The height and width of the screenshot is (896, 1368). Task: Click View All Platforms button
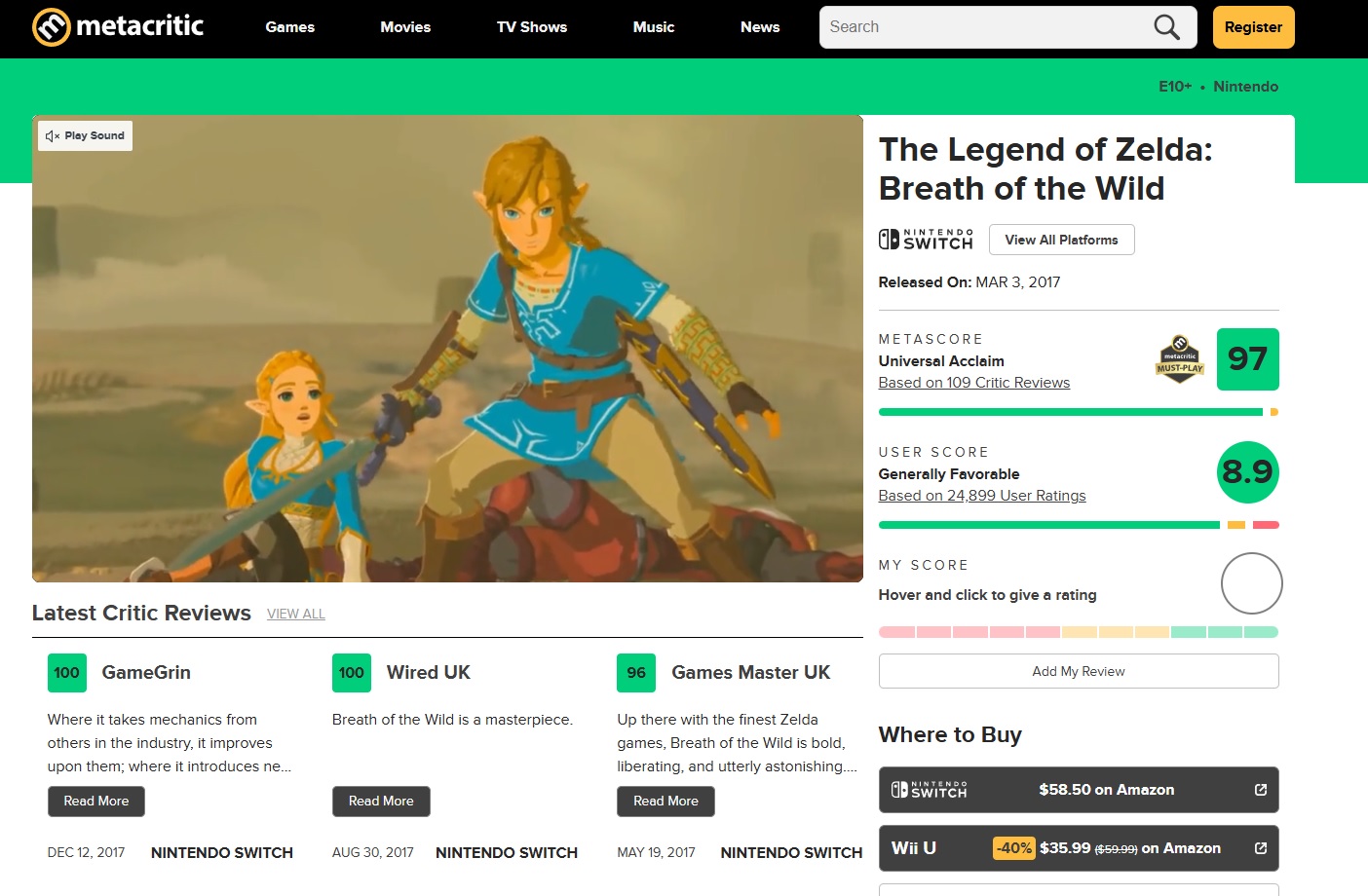pyautogui.click(x=1061, y=240)
